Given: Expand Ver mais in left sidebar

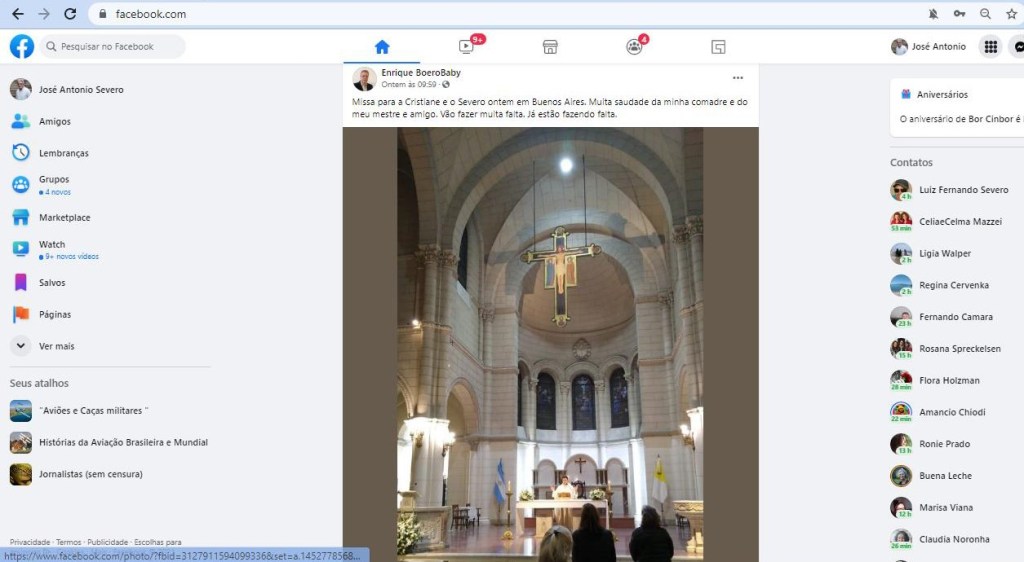Looking at the screenshot, I should click(x=56, y=346).
